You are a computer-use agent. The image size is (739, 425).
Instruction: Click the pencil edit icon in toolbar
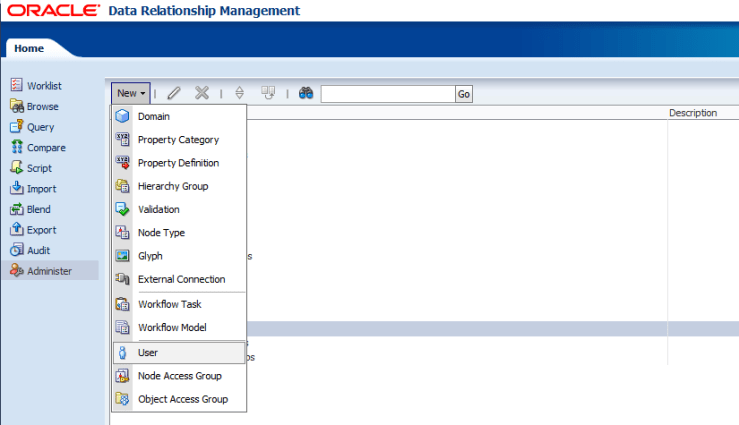(174, 93)
